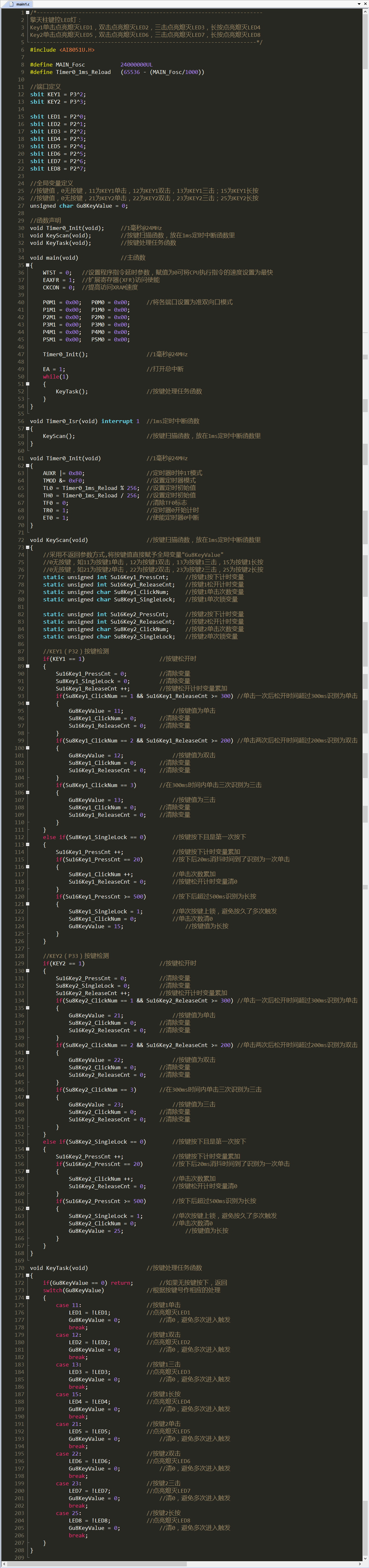Collapse the switch block at line 174
The height and width of the screenshot is (1568, 369).
[27, 1297]
